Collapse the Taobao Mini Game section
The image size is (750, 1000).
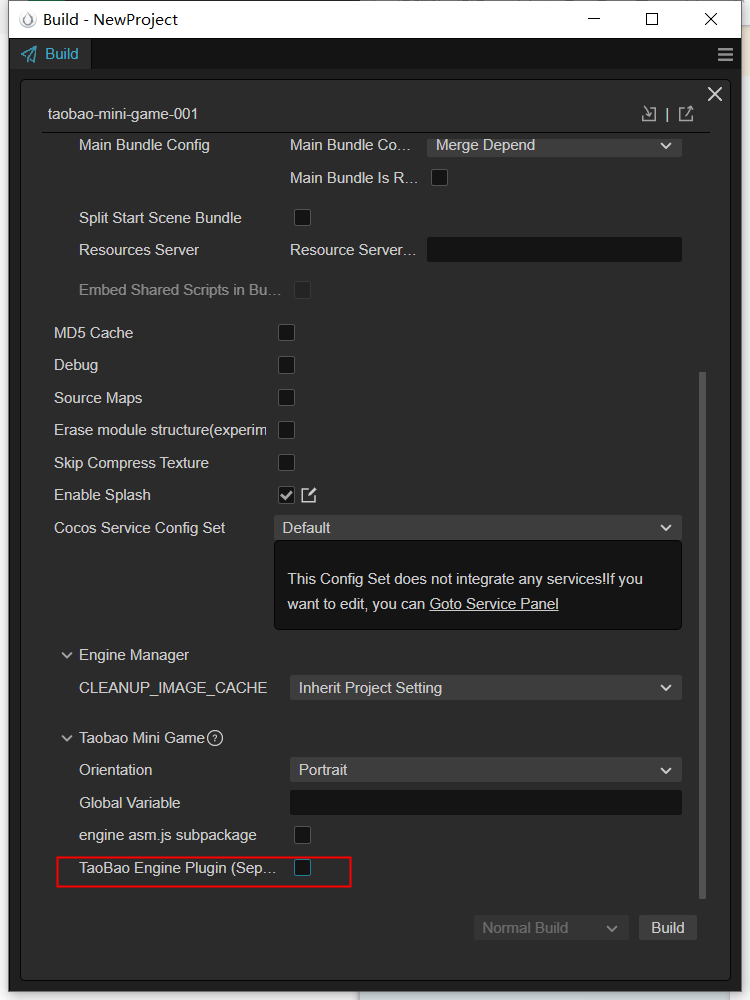point(66,738)
